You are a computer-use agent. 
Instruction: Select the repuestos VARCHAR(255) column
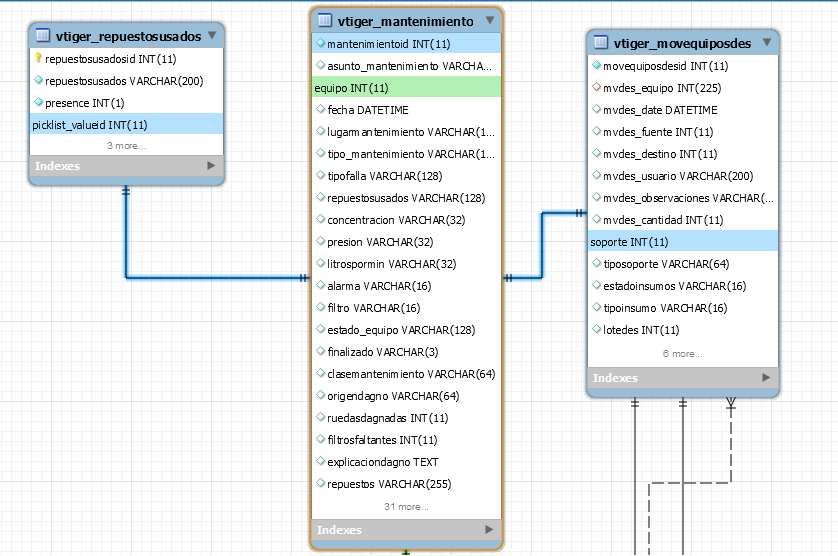406,484
